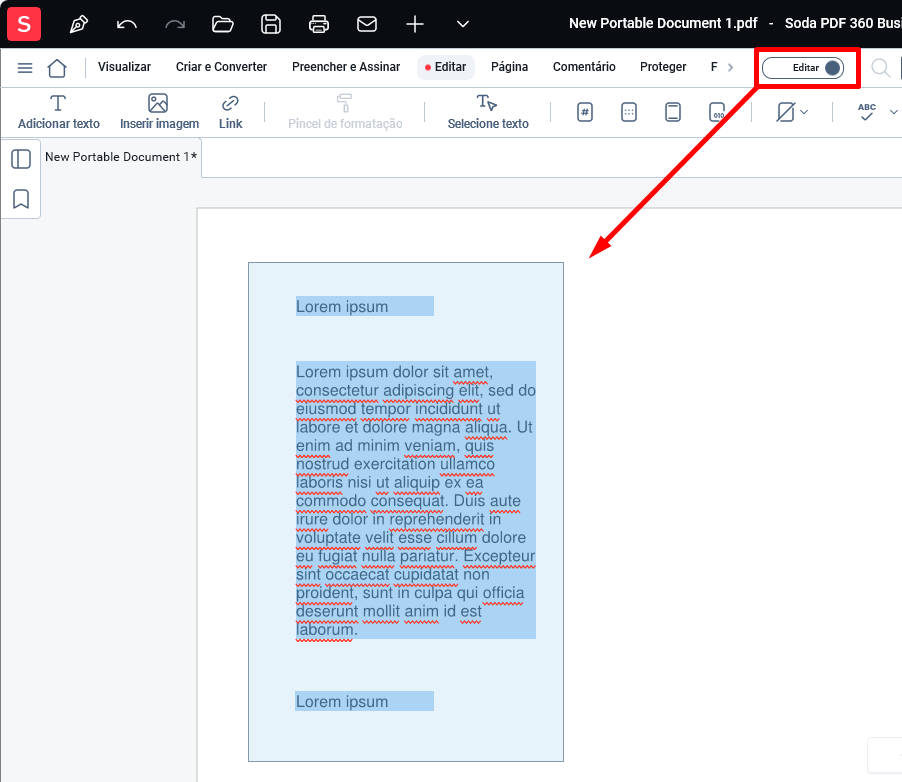Click the word 'laborum.' in the paragraph
902x782 pixels.
tap(326, 630)
